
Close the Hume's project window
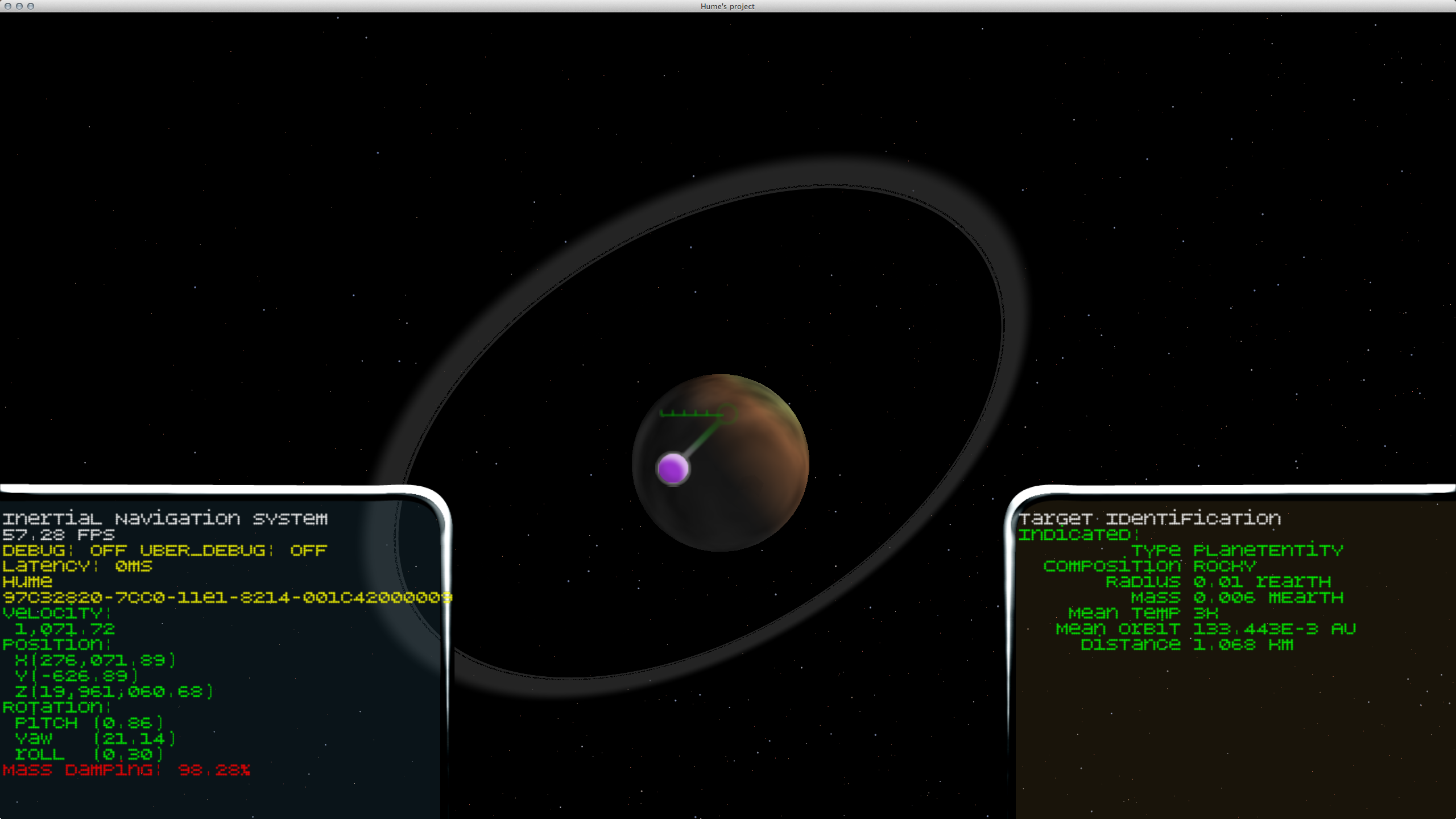[8, 6]
